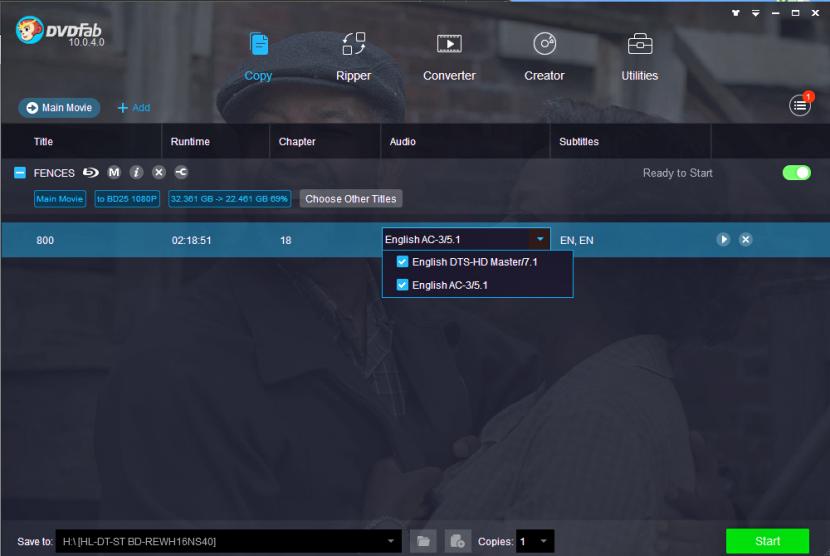830x556 pixels.
Task: Click the M icon next to FENCES
Action: (x=114, y=172)
